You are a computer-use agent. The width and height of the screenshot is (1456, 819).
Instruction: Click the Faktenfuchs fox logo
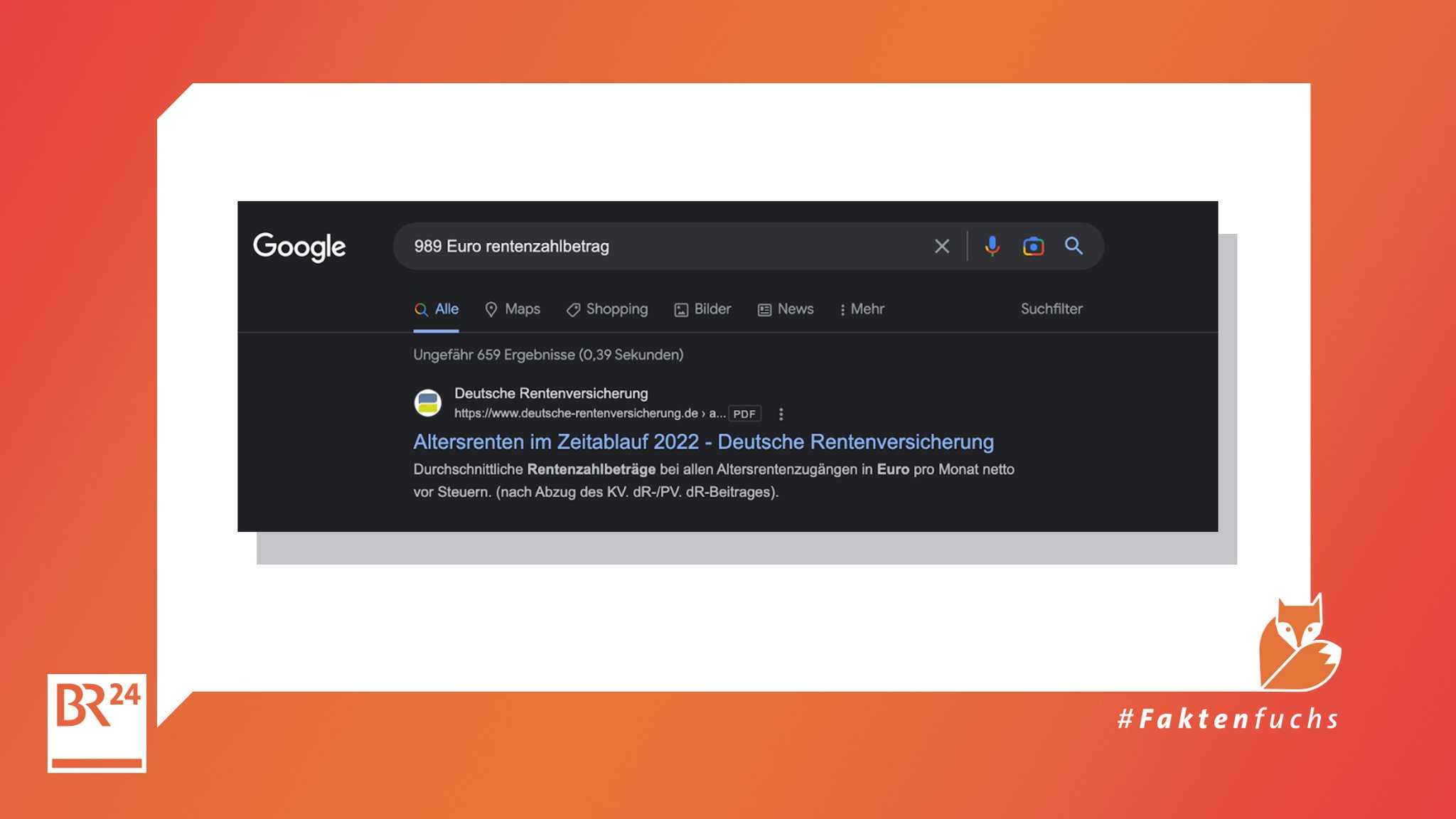[1300, 643]
